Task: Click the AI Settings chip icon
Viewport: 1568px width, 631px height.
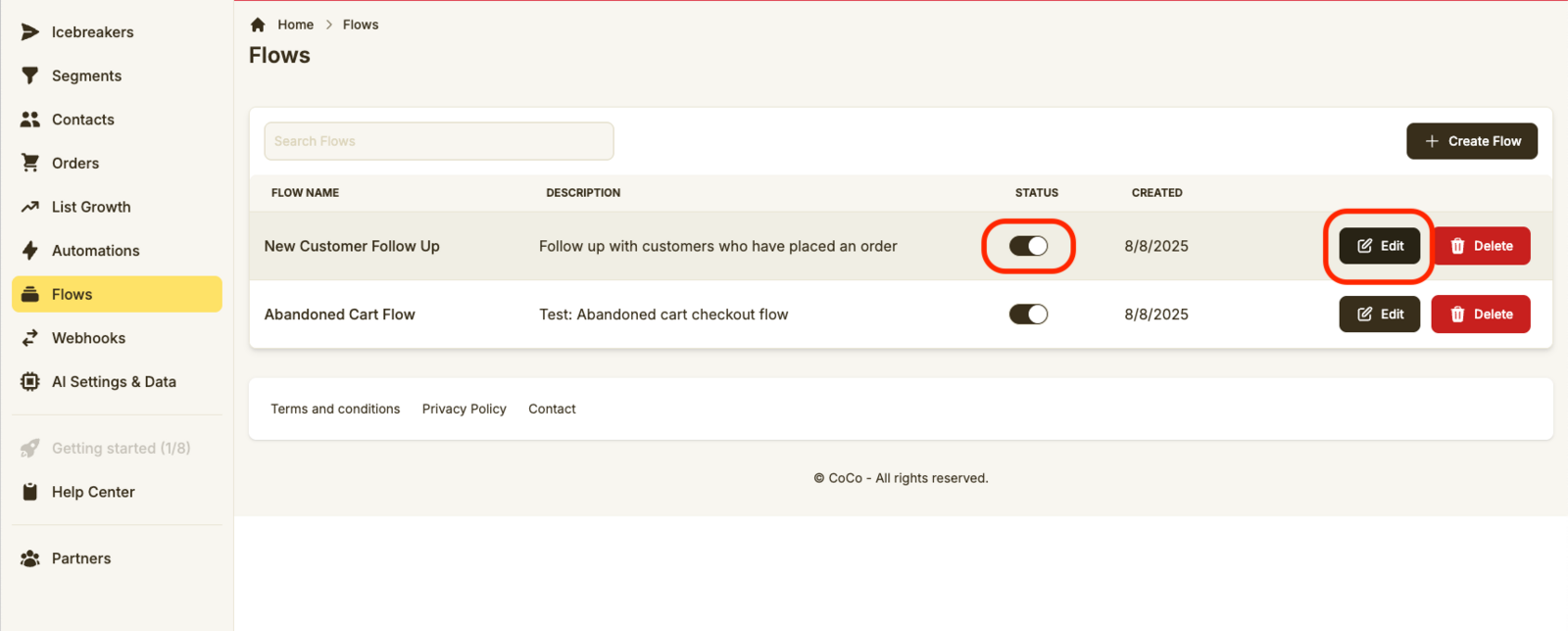Action: click(x=30, y=382)
